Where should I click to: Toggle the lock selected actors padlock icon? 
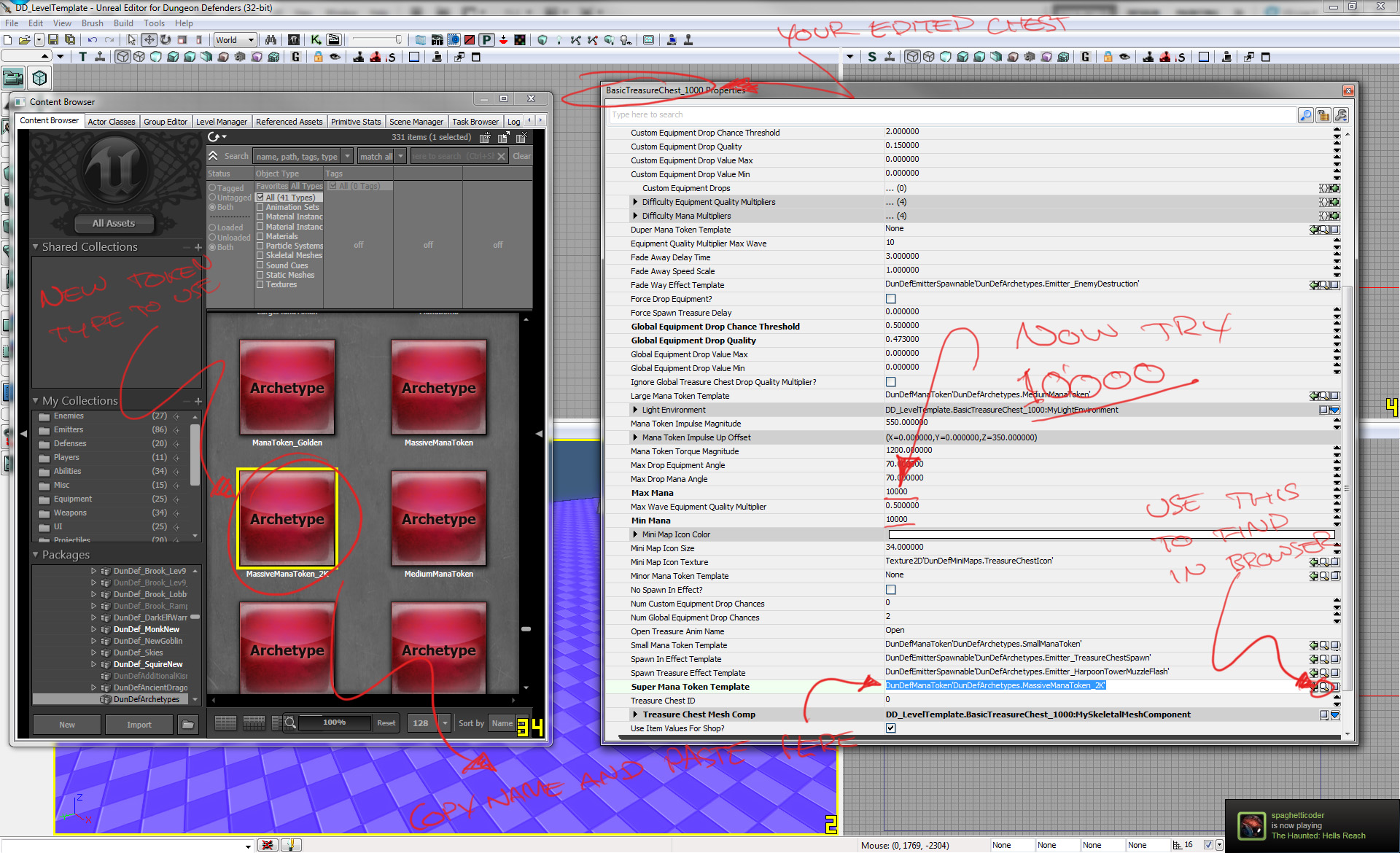[318, 57]
